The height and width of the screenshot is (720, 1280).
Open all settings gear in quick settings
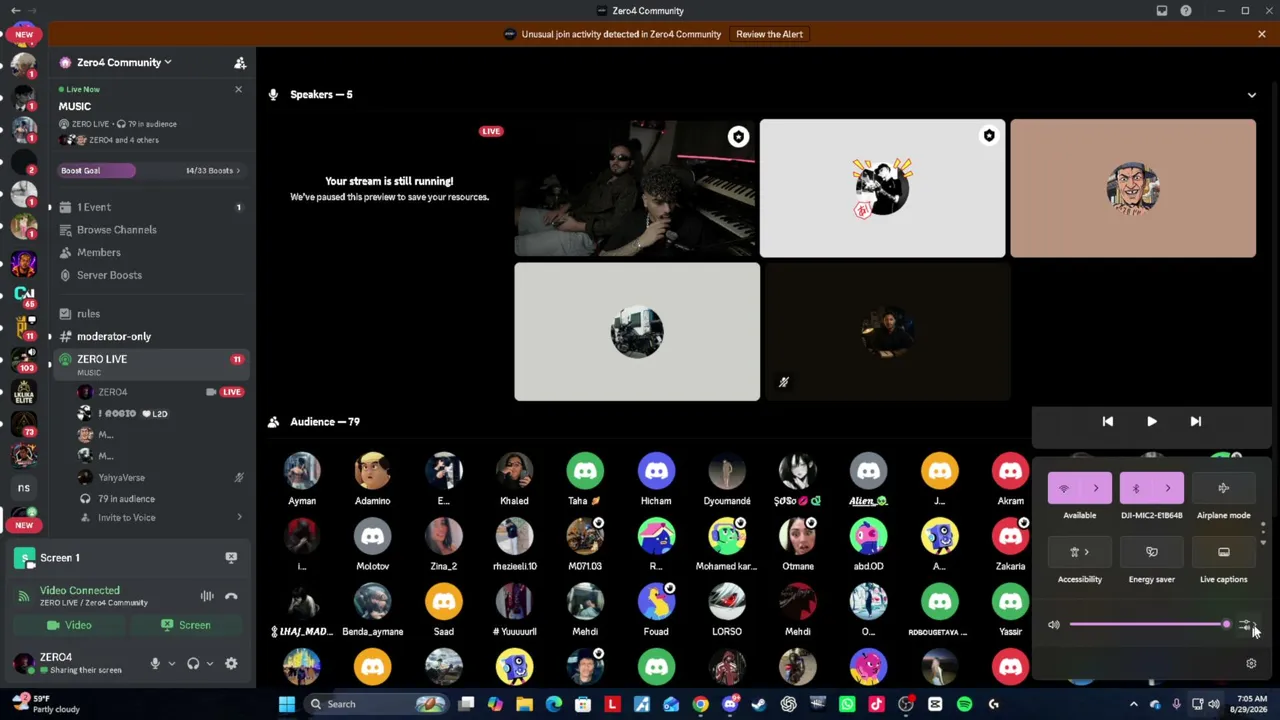pyautogui.click(x=1251, y=663)
